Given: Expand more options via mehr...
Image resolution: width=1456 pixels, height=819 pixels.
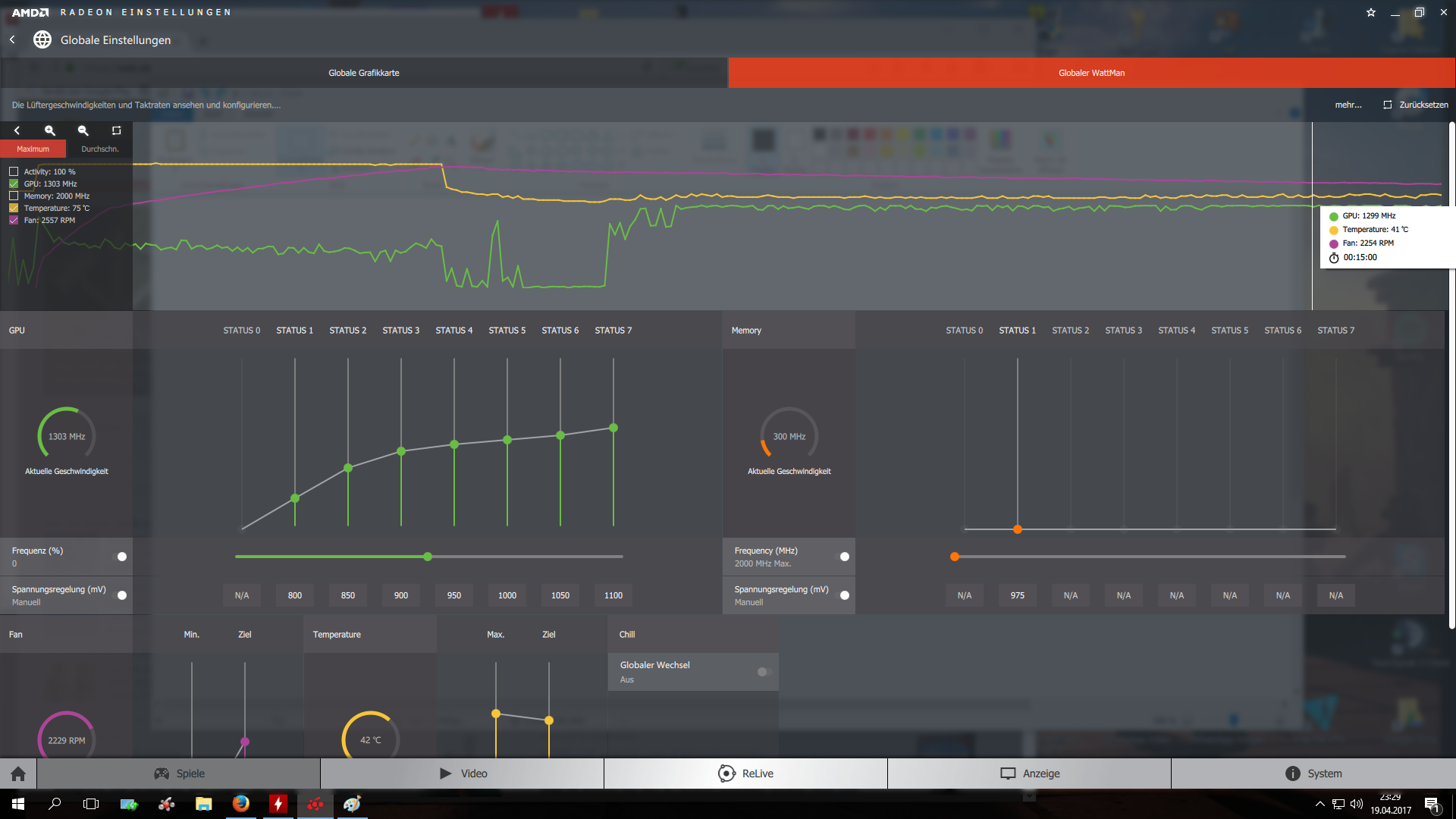Looking at the screenshot, I should pos(1348,105).
